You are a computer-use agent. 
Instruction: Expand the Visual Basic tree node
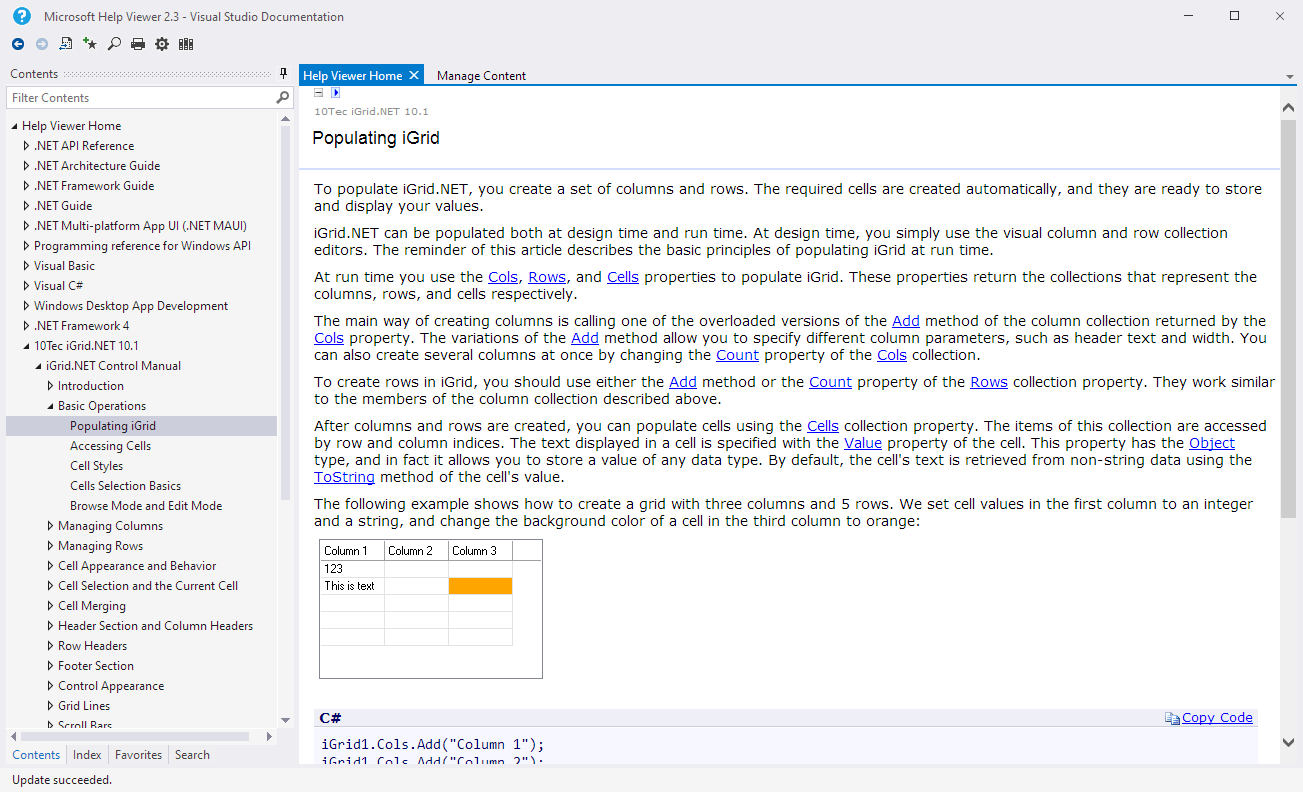[27, 266]
